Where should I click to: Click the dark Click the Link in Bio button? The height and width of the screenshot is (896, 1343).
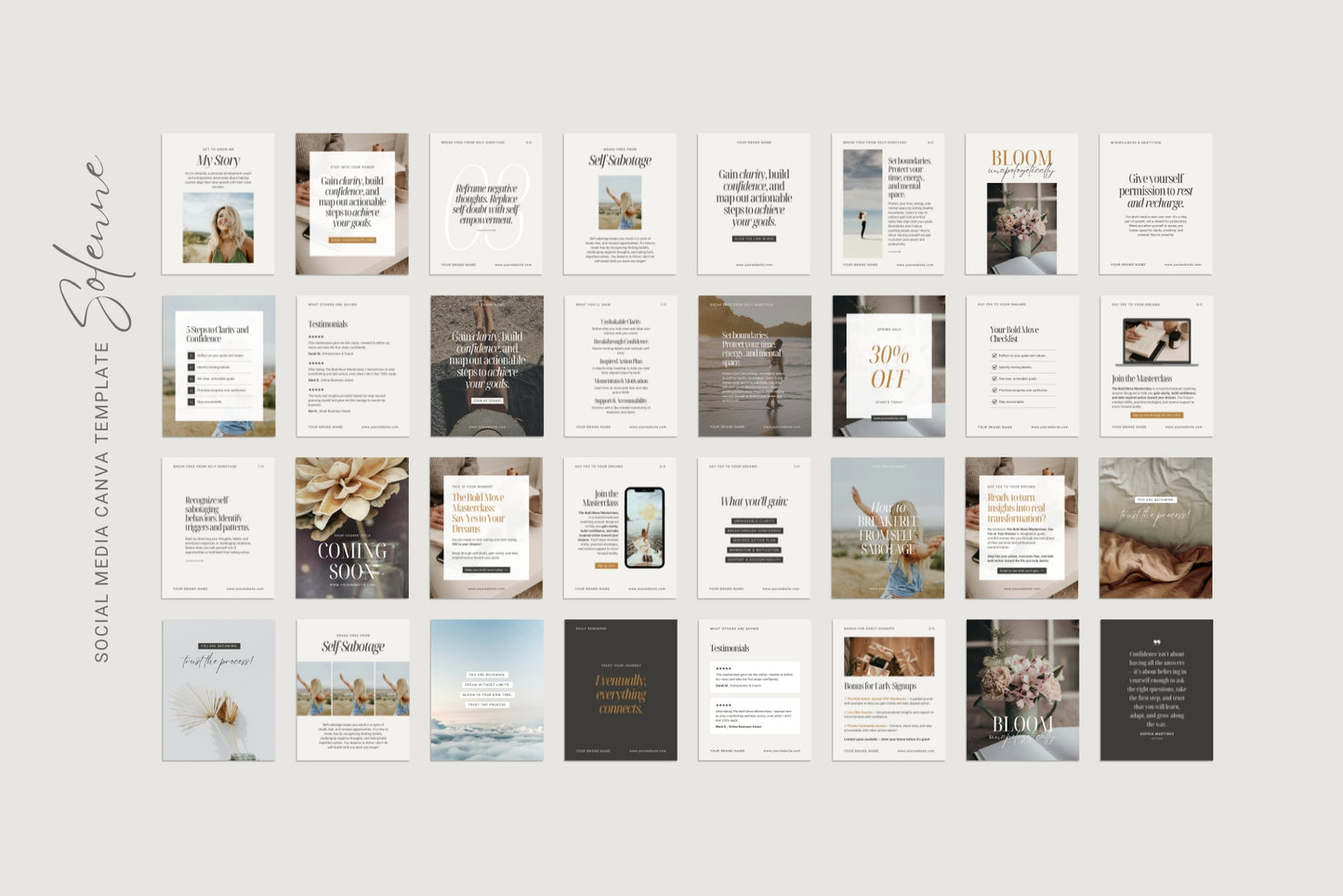coord(754,239)
